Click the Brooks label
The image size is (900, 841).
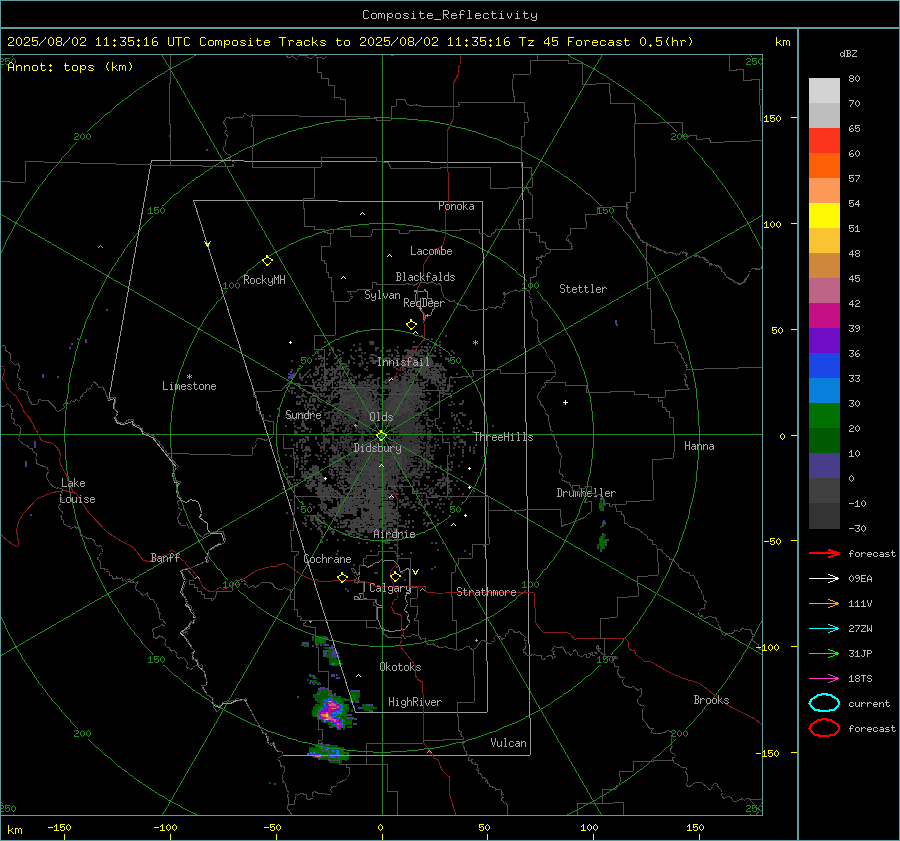711,700
